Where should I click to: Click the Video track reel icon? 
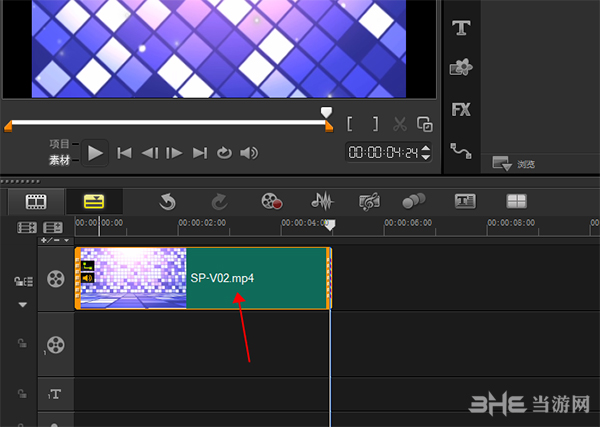pyautogui.click(x=56, y=279)
